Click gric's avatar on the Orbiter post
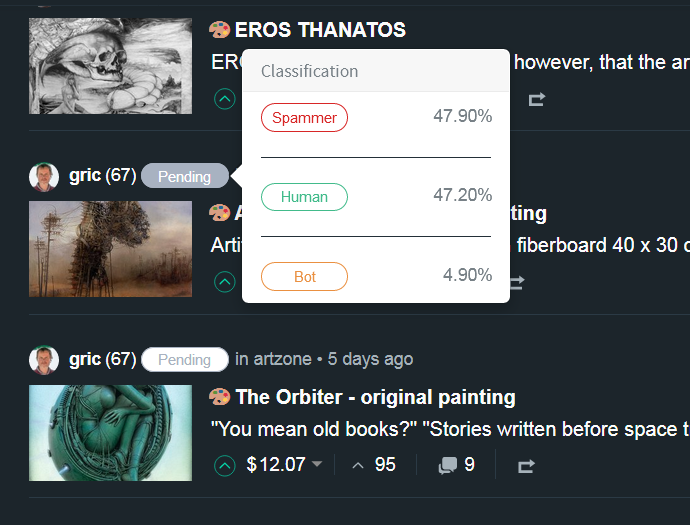Image resolution: width=690 pixels, height=525 pixels. click(44, 359)
